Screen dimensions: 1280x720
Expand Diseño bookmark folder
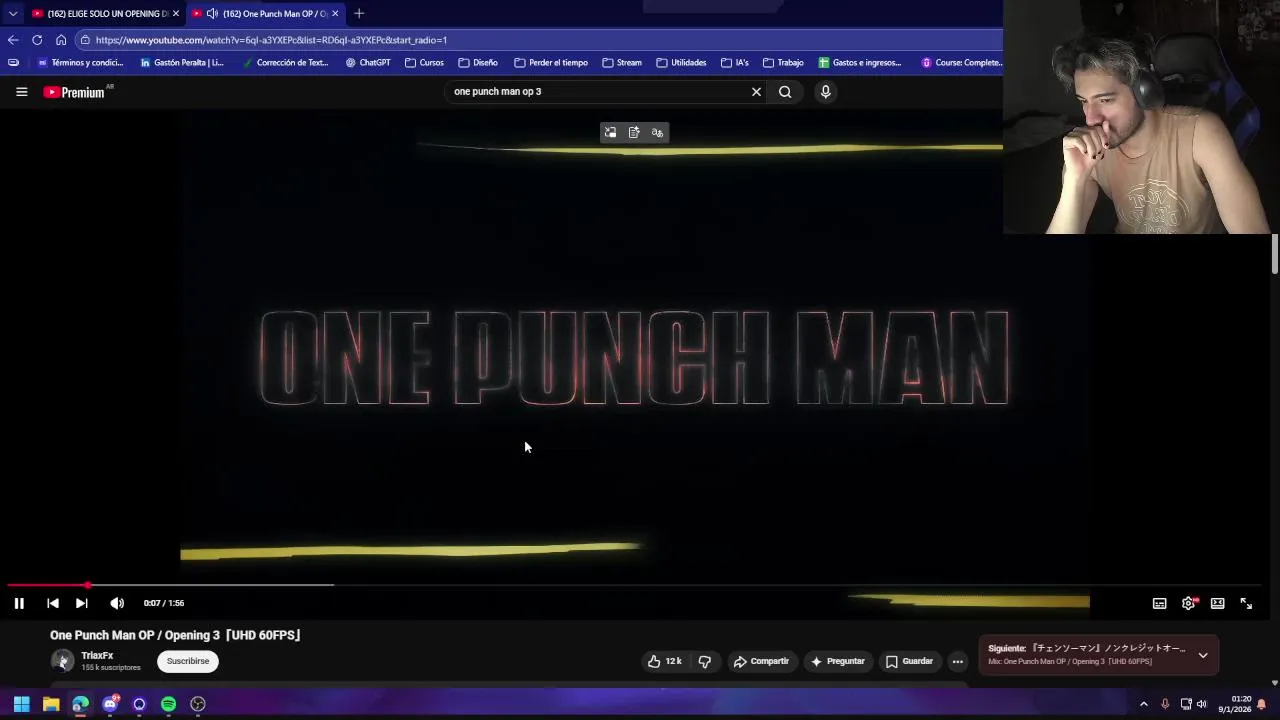click(478, 62)
